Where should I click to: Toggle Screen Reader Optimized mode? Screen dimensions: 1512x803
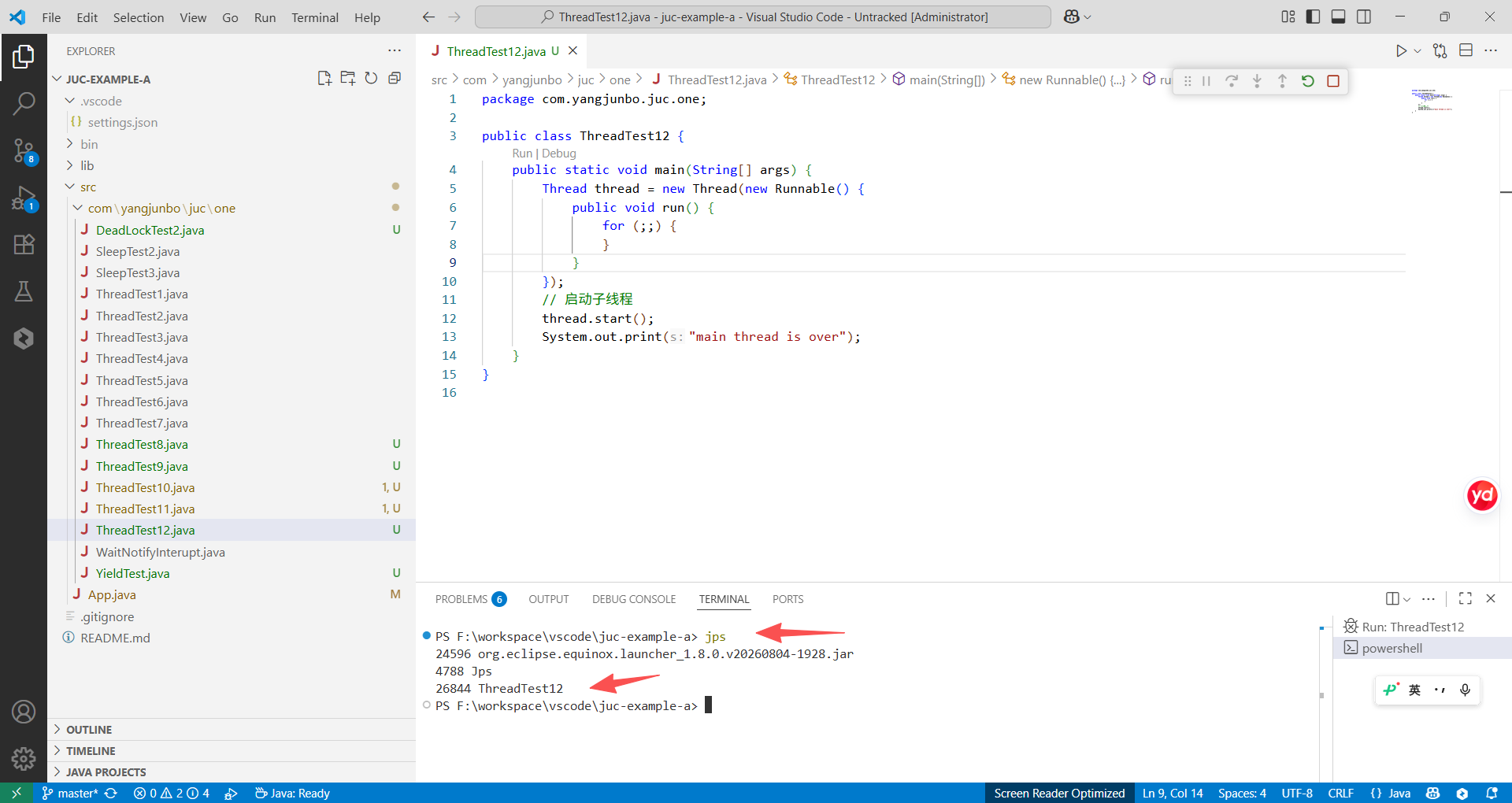(1059, 793)
